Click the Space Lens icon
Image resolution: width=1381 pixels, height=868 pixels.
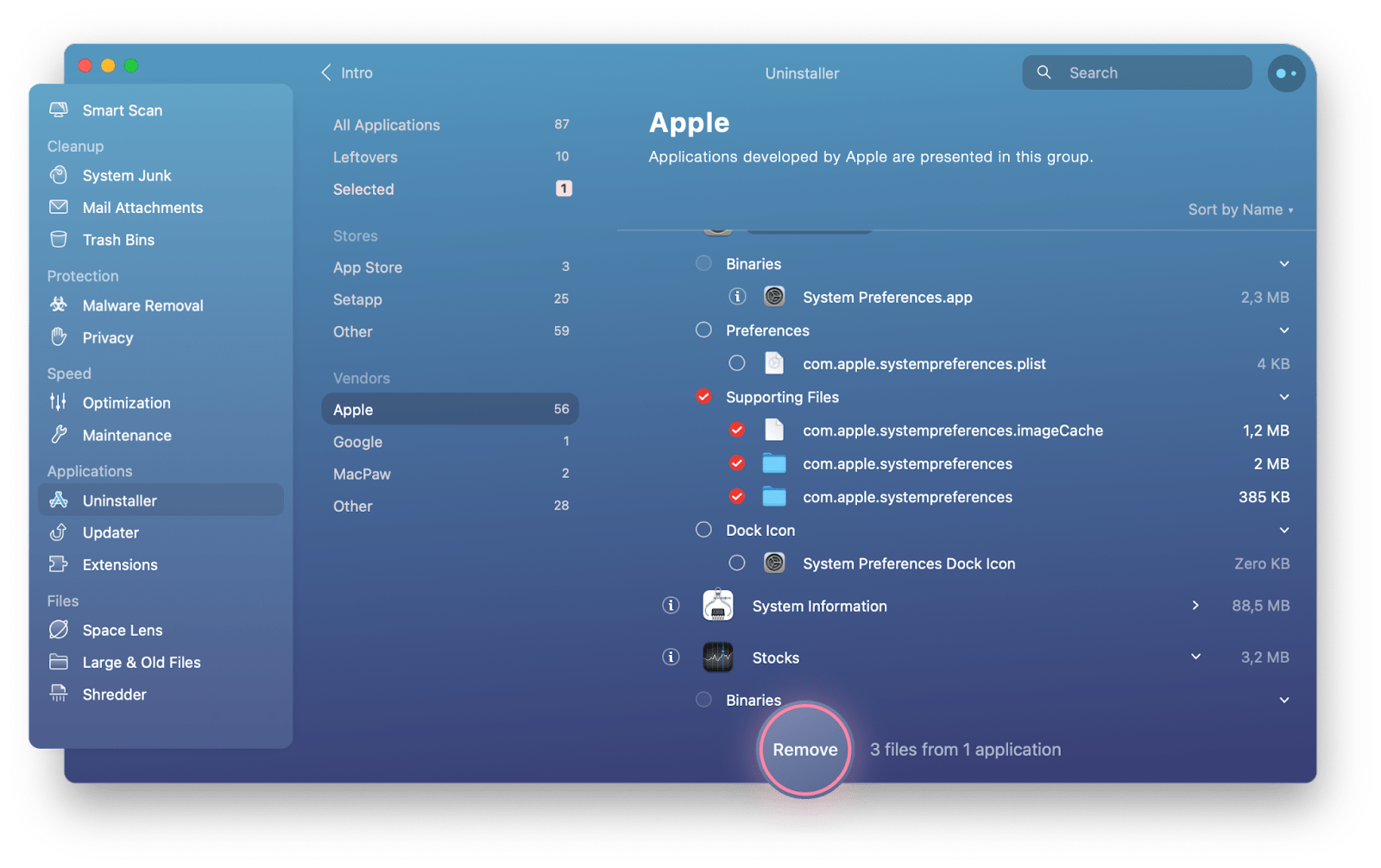(x=59, y=630)
